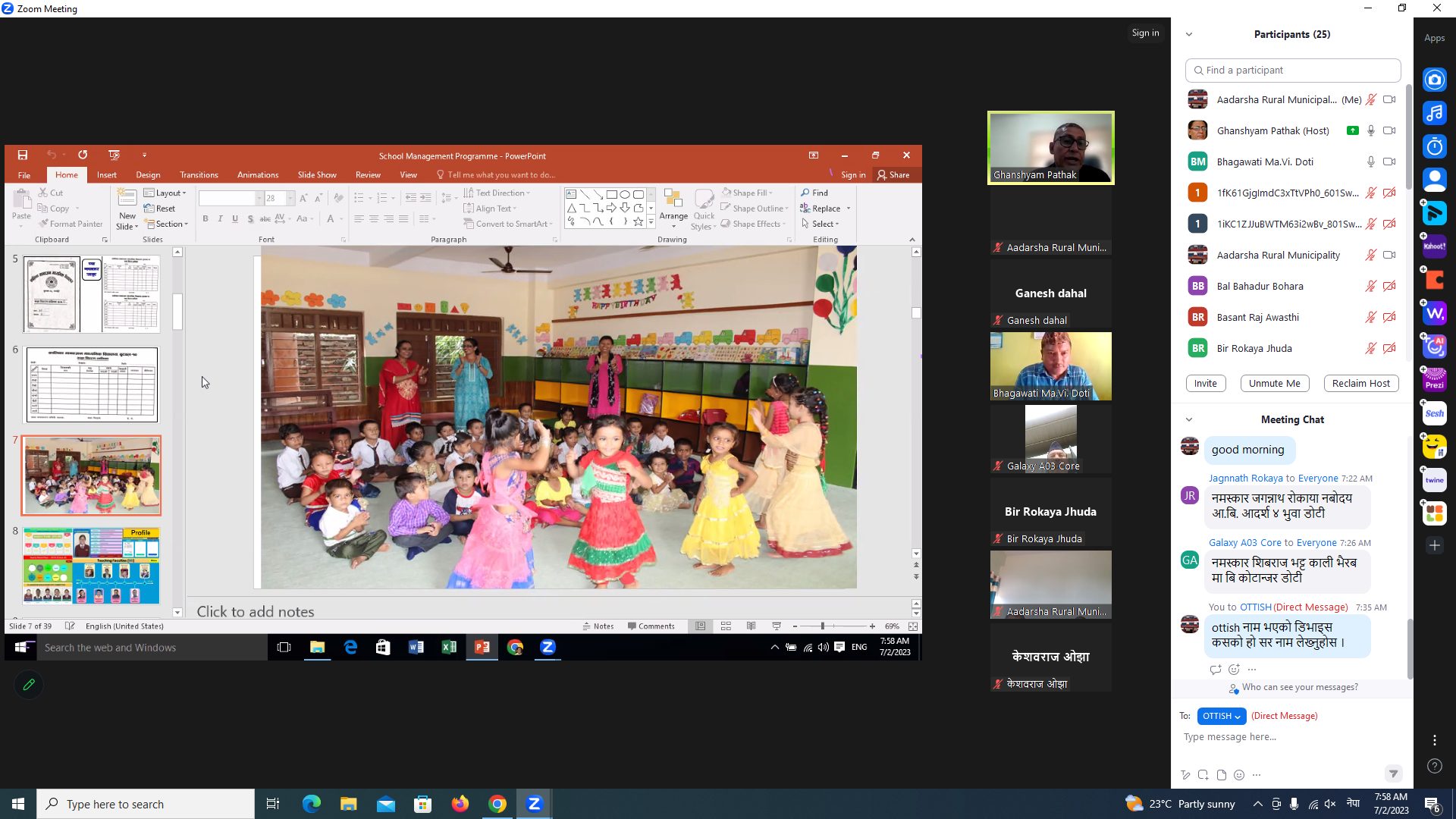Viewport: 1456px width, 819px height.
Task: Click the Find a participant field
Action: point(1293,71)
